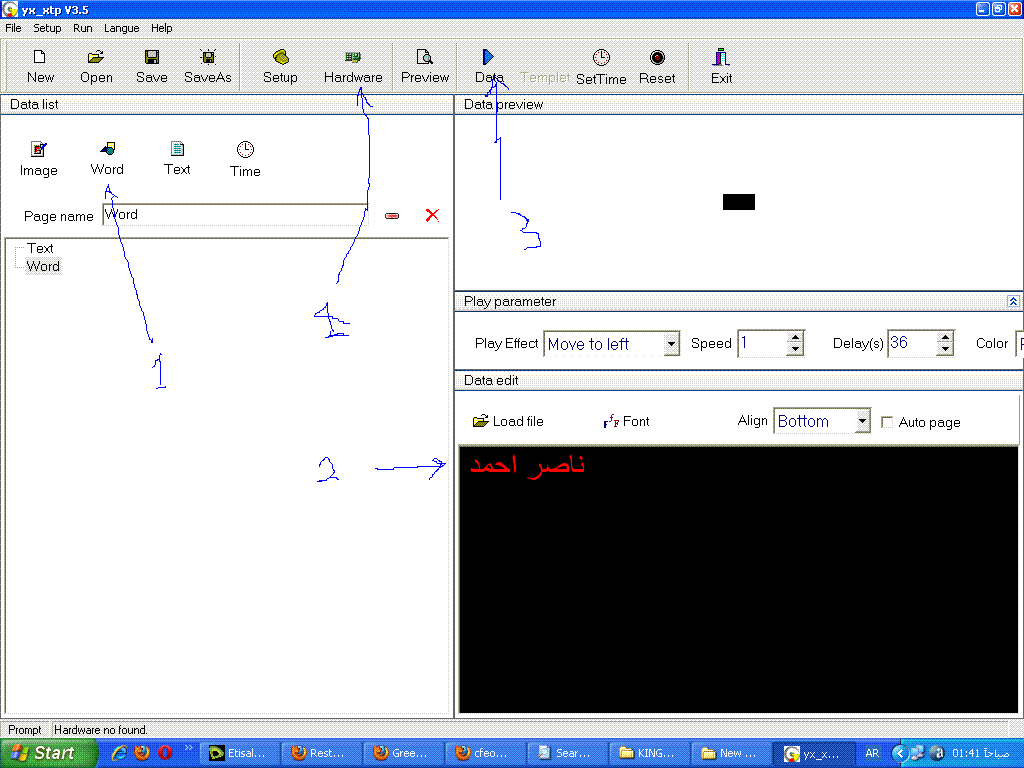Image resolution: width=1024 pixels, height=768 pixels.
Task: Enable the Auto page checkbox
Action: pyautogui.click(x=887, y=423)
